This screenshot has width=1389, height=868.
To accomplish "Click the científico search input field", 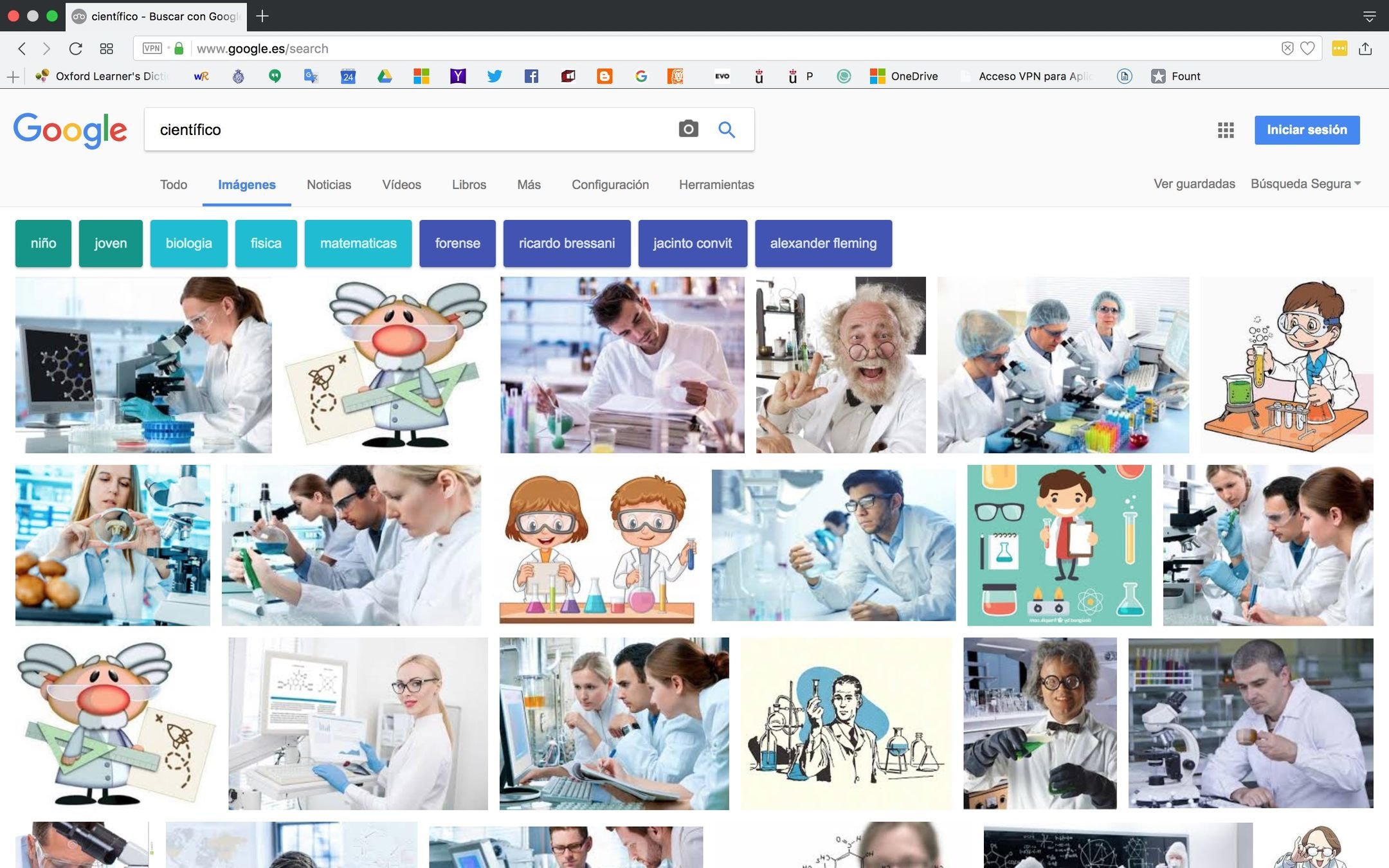I will click(x=412, y=130).
